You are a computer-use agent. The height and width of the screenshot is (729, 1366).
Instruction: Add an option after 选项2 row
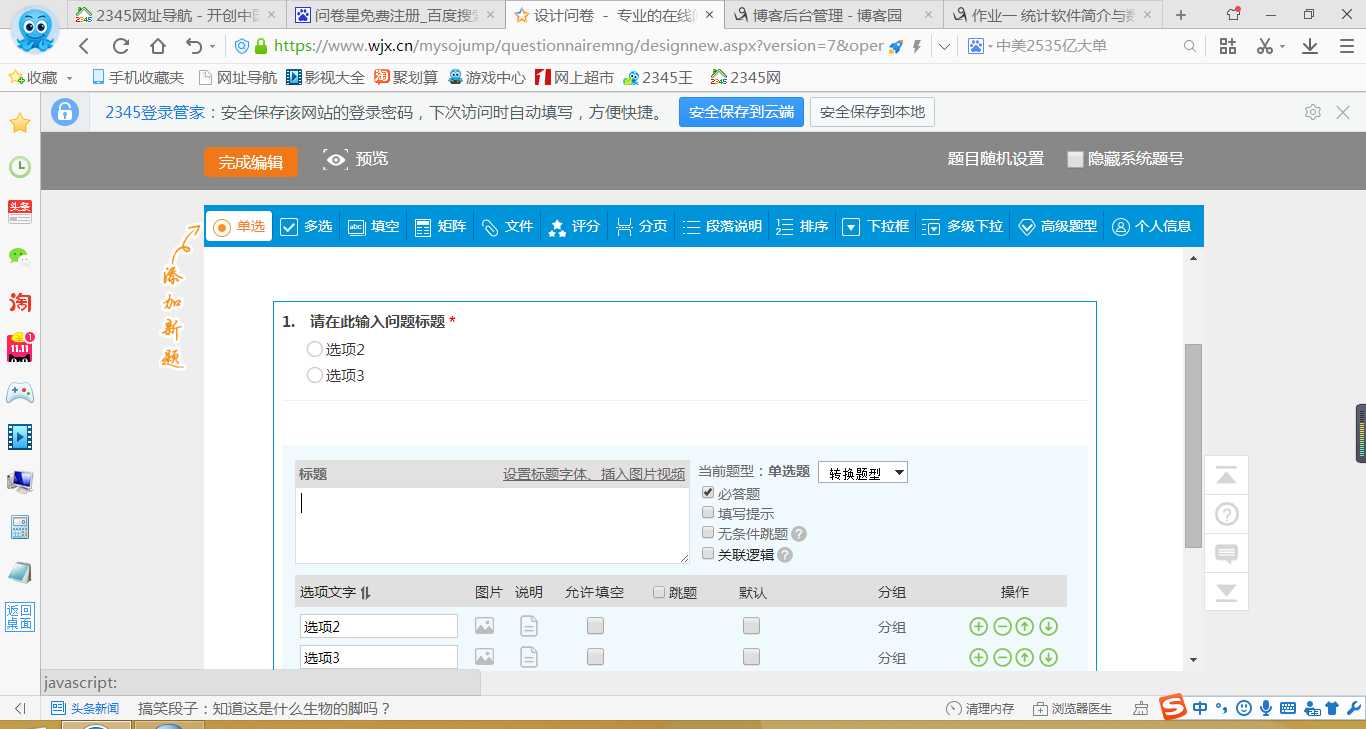coord(978,627)
